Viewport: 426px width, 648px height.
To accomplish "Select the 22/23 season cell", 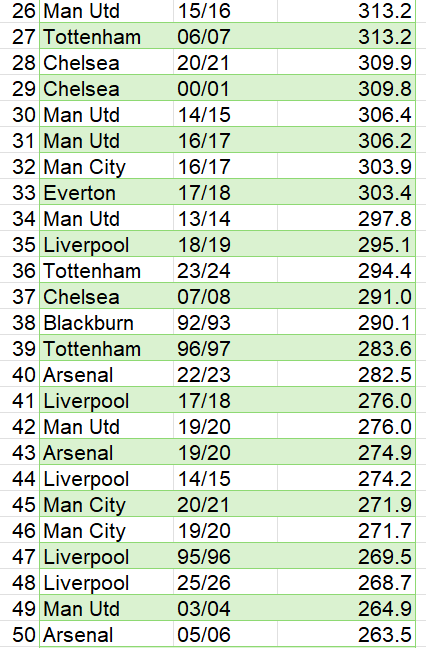I will click(225, 375).
